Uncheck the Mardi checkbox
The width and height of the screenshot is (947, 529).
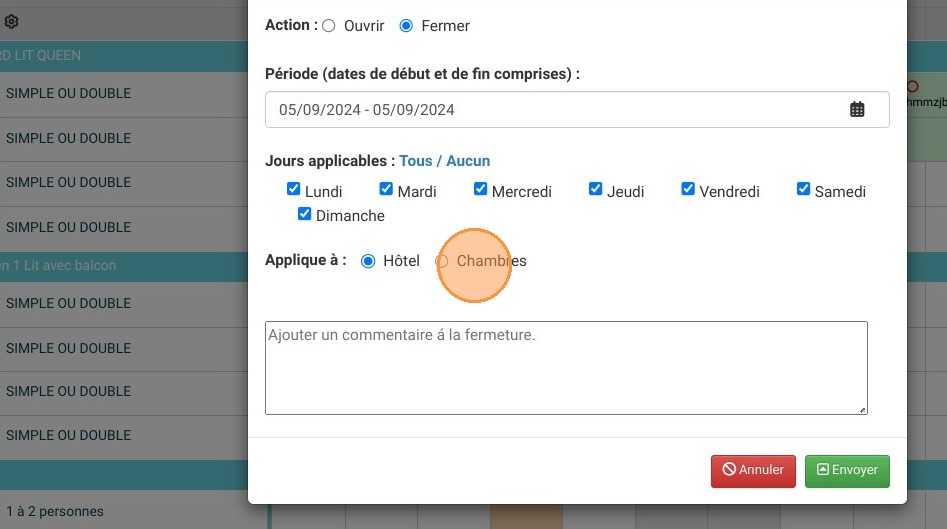[386, 189]
